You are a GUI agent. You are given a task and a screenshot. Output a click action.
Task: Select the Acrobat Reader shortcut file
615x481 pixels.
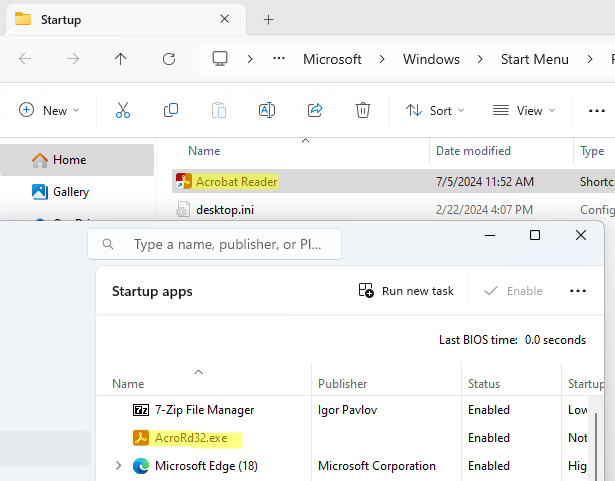[236, 181]
